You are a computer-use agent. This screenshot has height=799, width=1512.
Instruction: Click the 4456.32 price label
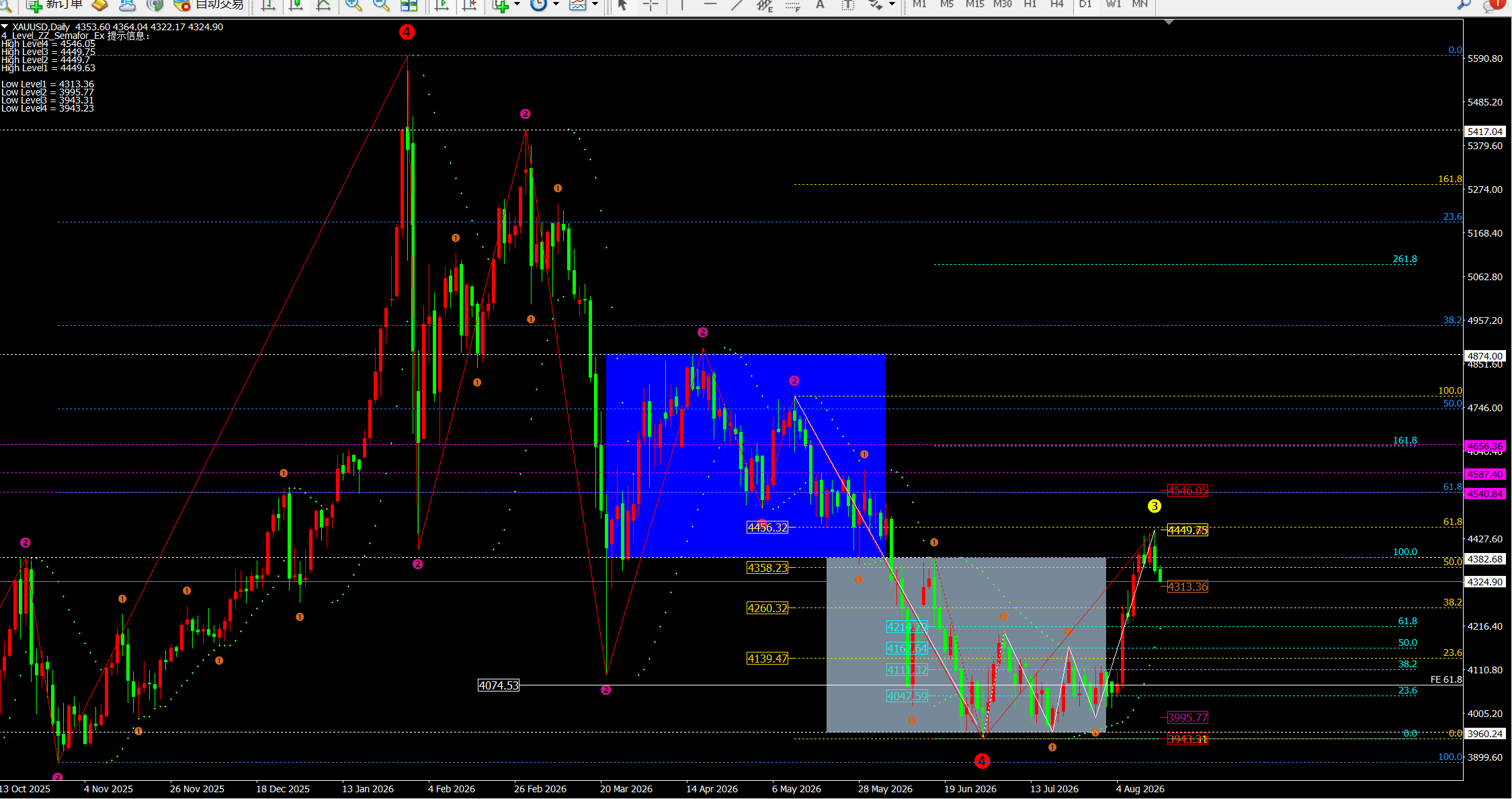767,528
